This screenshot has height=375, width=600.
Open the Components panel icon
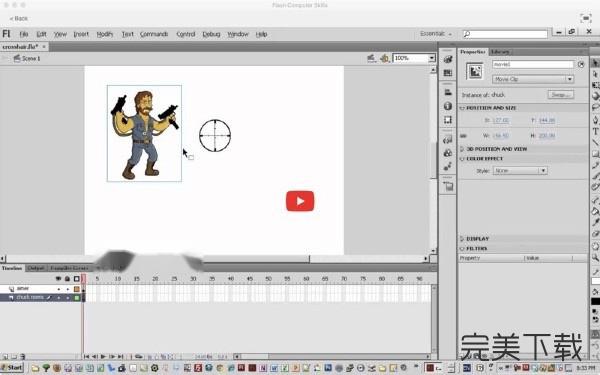click(x=448, y=153)
